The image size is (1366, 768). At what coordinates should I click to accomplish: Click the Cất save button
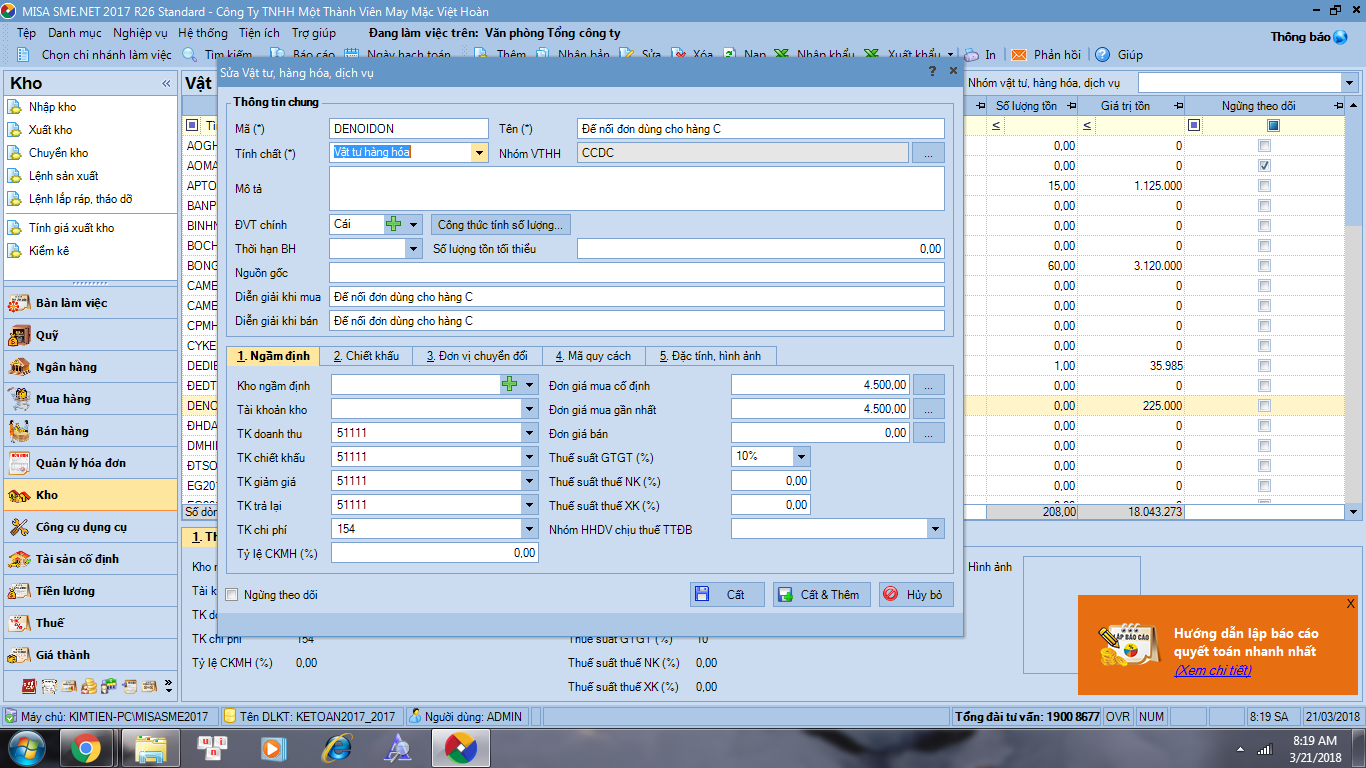727,594
